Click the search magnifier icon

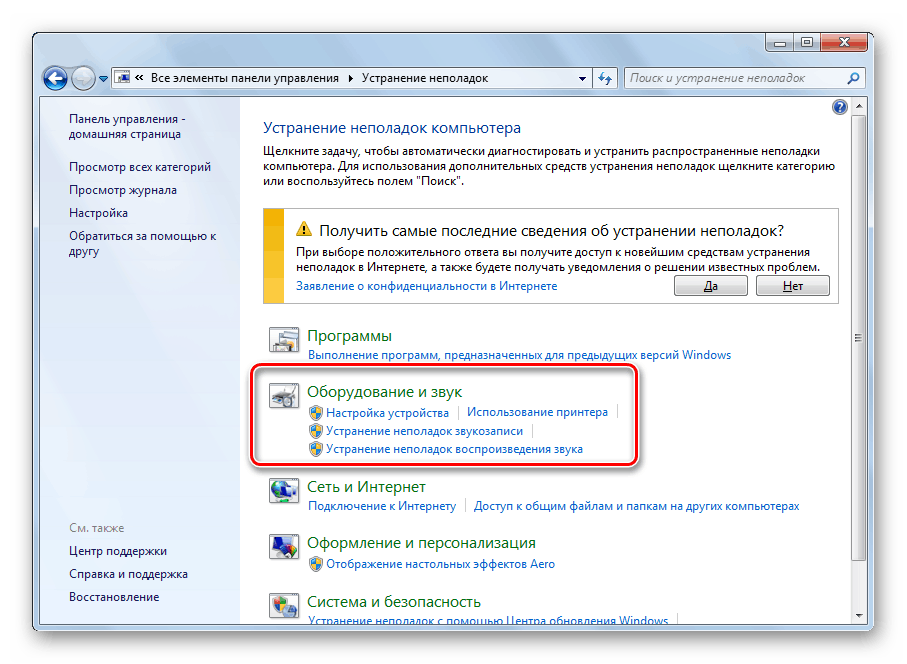[853, 78]
